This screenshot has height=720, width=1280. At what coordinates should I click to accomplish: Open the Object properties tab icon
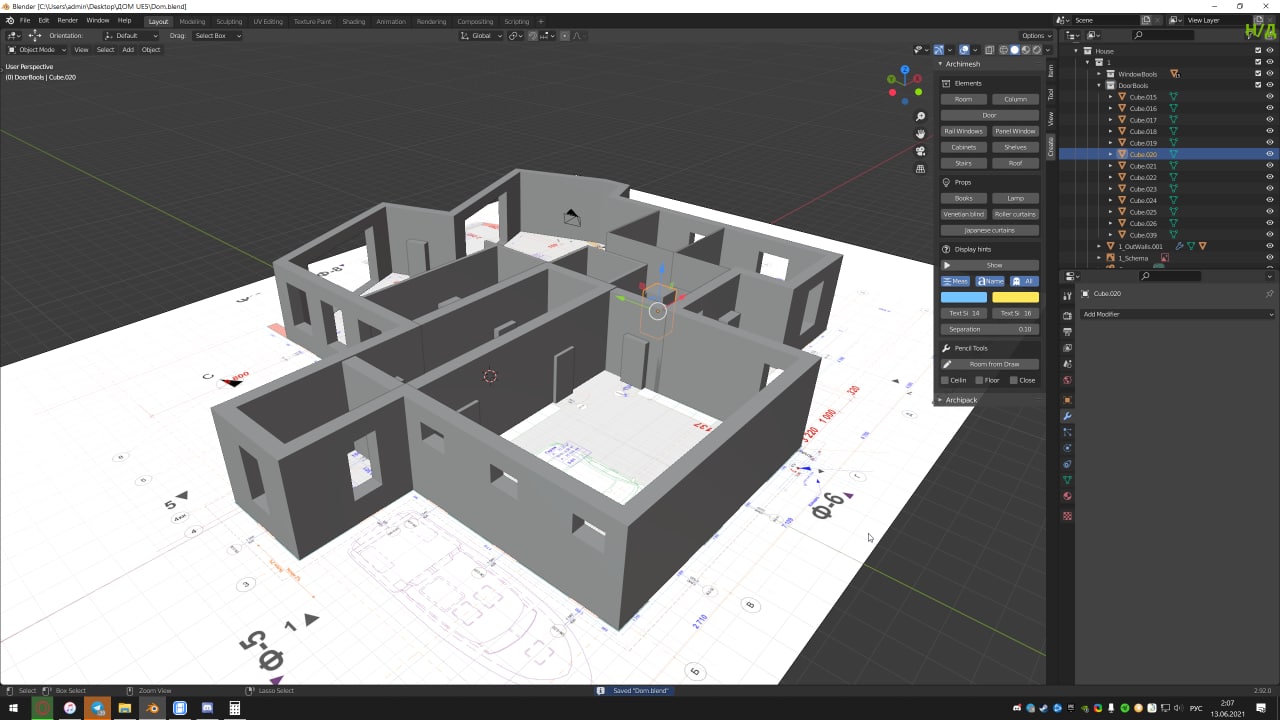[1067, 400]
